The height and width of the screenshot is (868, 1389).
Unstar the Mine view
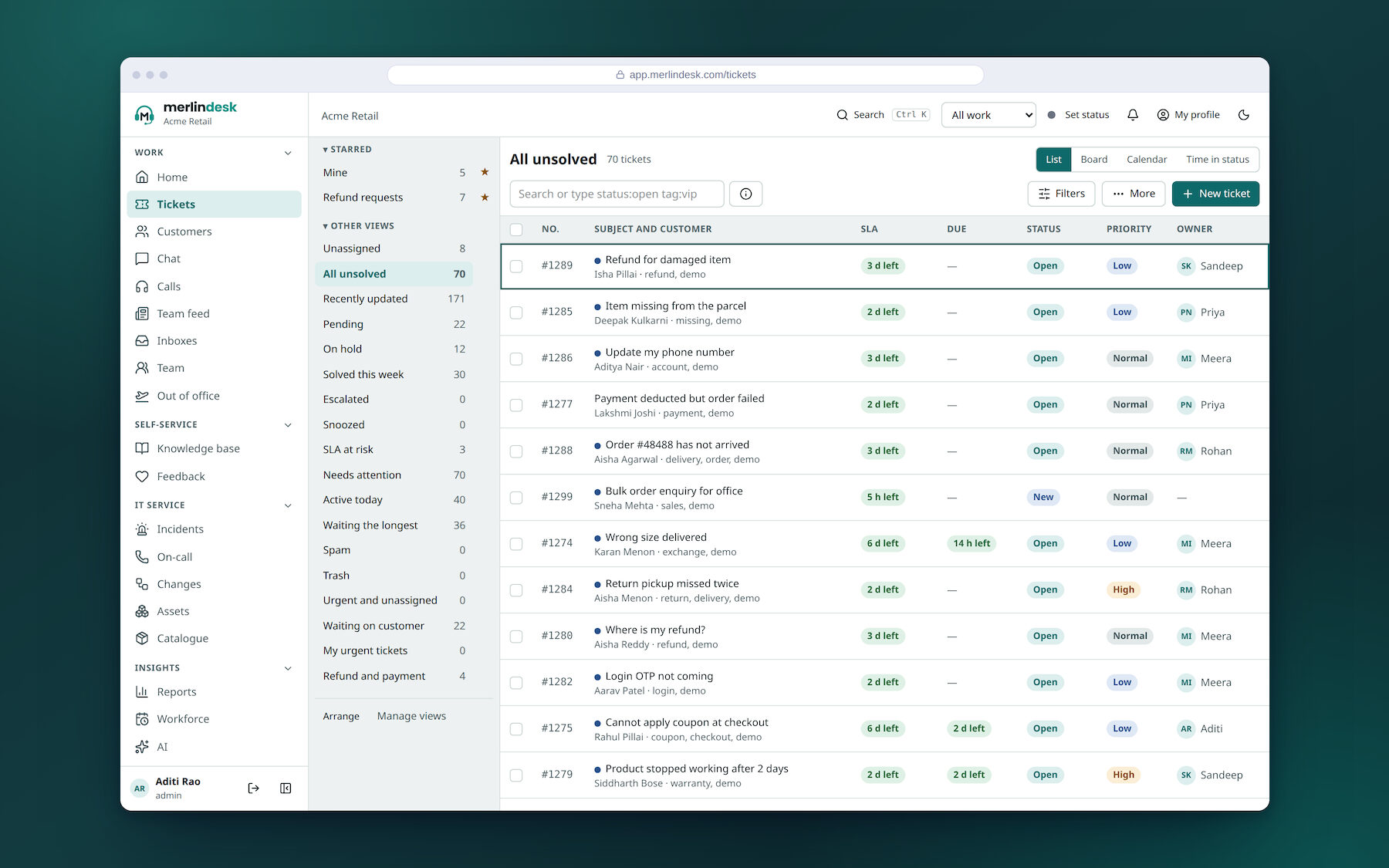point(485,172)
